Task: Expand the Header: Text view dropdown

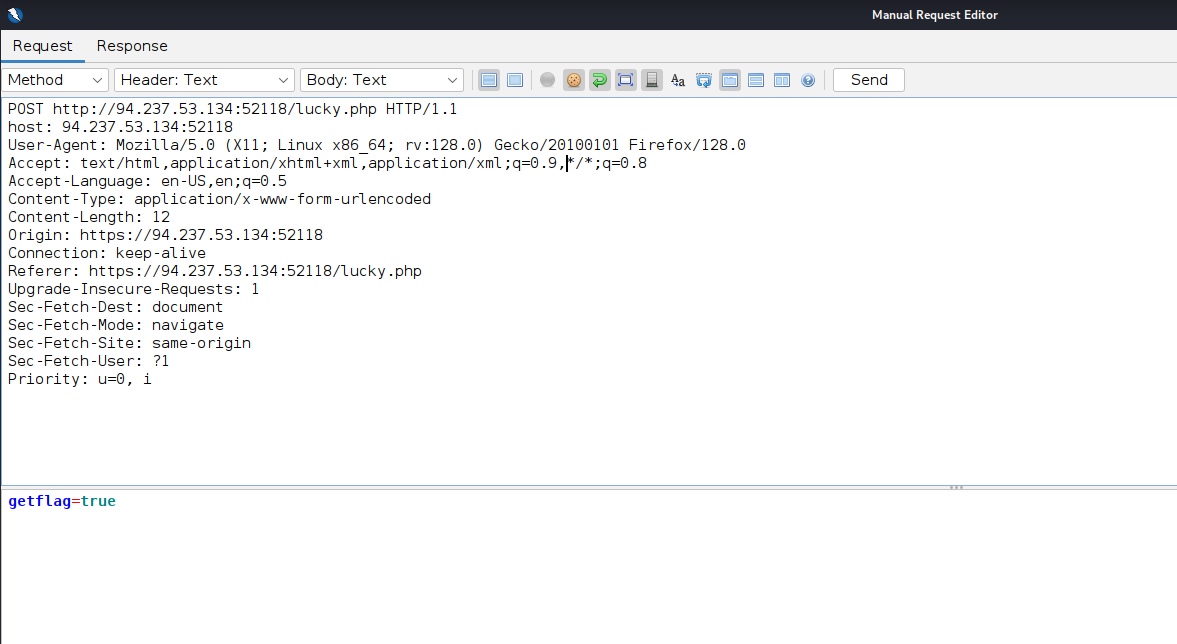Action: click(x=204, y=80)
